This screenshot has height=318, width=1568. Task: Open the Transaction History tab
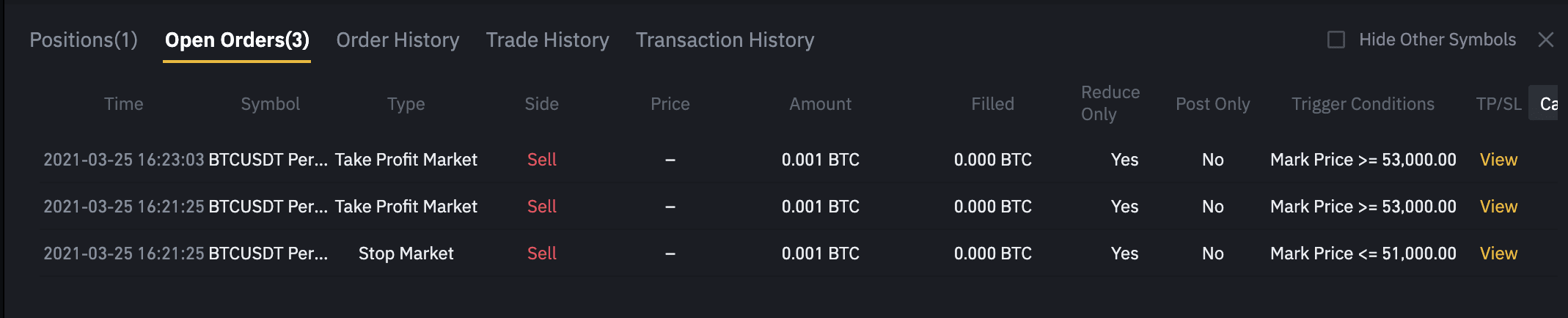click(x=725, y=40)
